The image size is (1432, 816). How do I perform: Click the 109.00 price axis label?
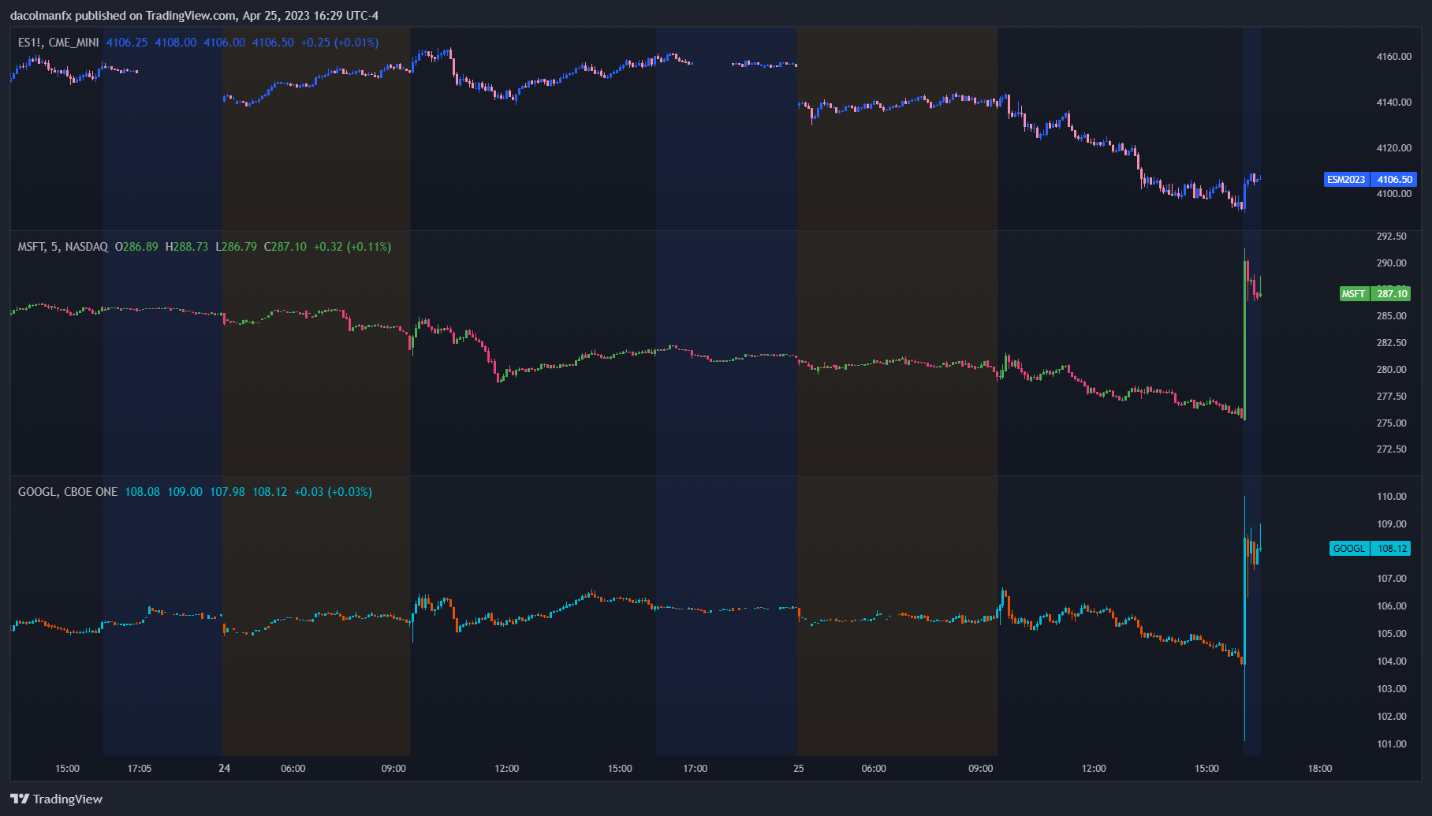tap(1392, 524)
